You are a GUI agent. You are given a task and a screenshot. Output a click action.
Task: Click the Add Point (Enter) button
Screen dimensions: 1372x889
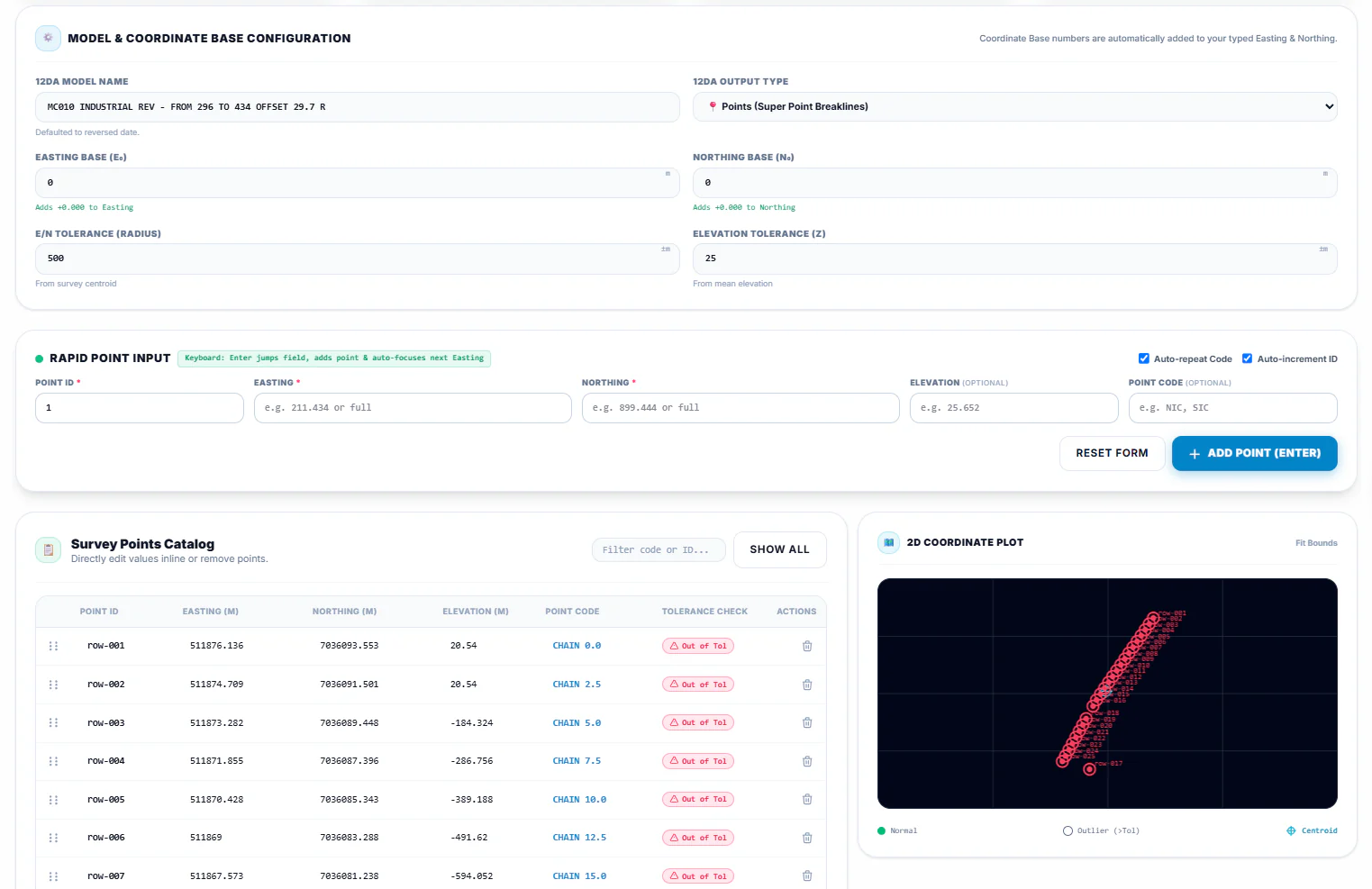pyautogui.click(x=1254, y=453)
